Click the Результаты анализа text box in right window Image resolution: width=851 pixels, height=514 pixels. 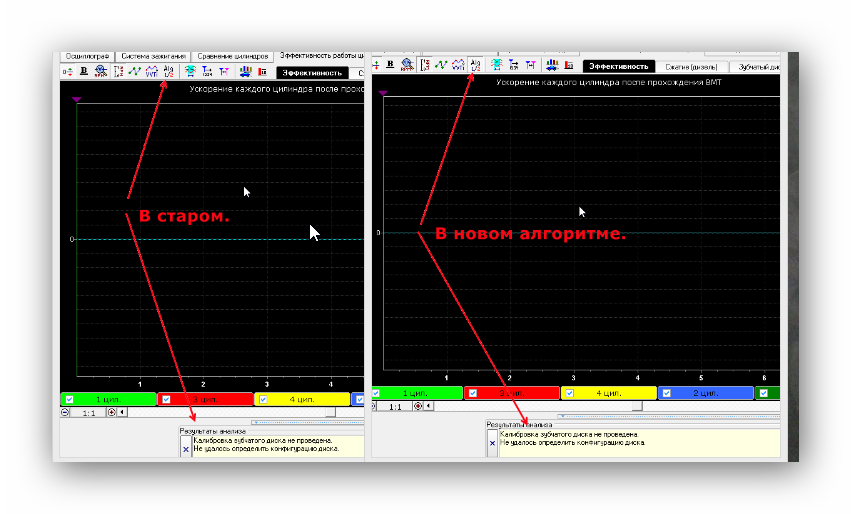639,443
